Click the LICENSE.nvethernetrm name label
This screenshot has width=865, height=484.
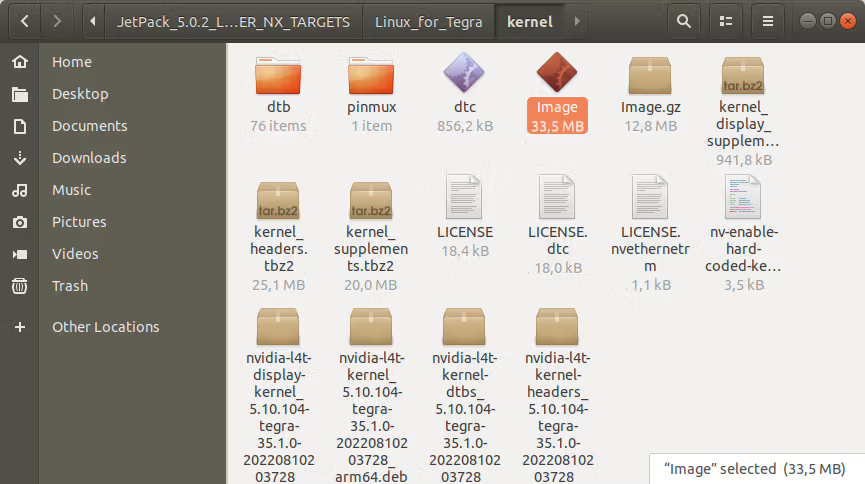coord(650,249)
